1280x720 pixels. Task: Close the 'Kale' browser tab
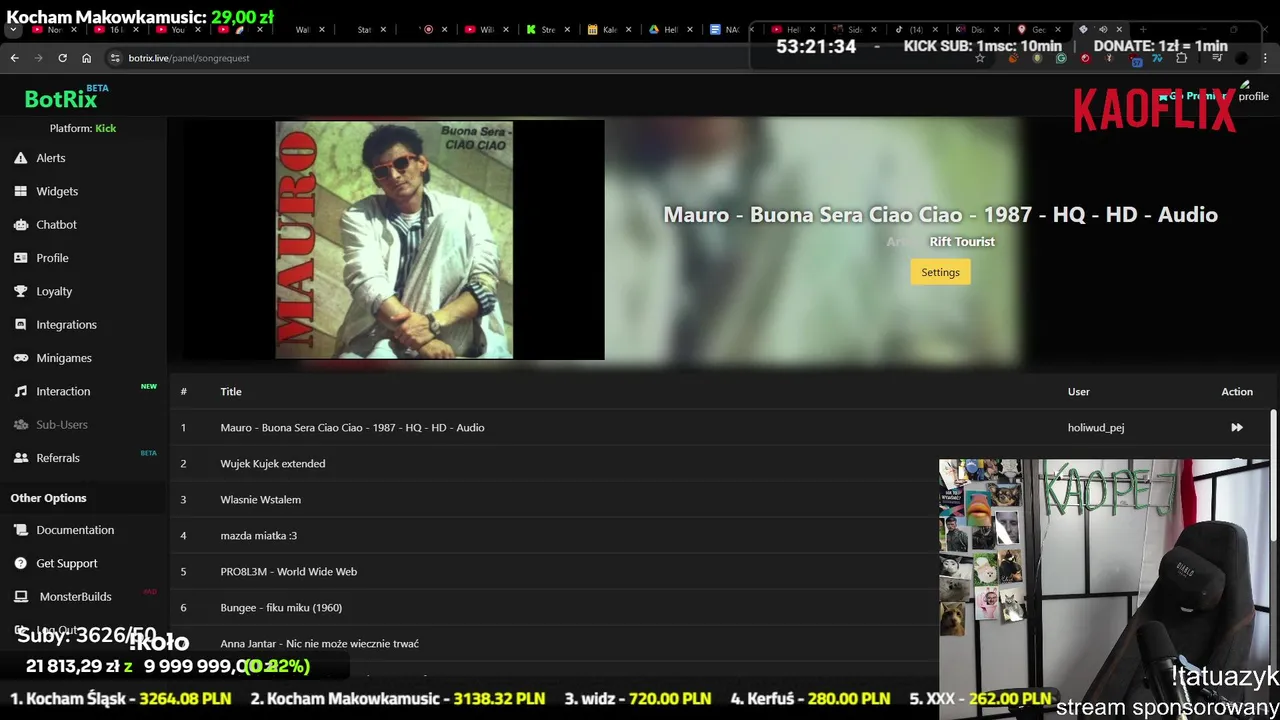click(629, 30)
